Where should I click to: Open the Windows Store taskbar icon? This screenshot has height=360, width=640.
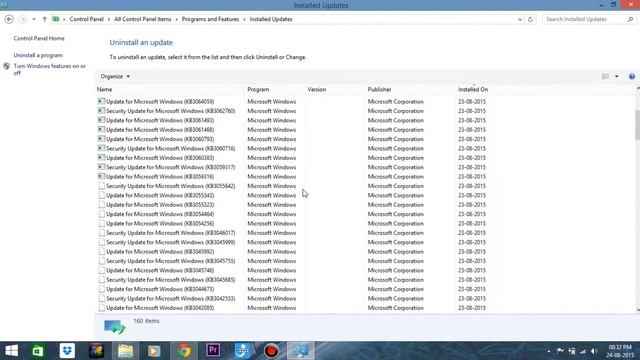(38, 351)
